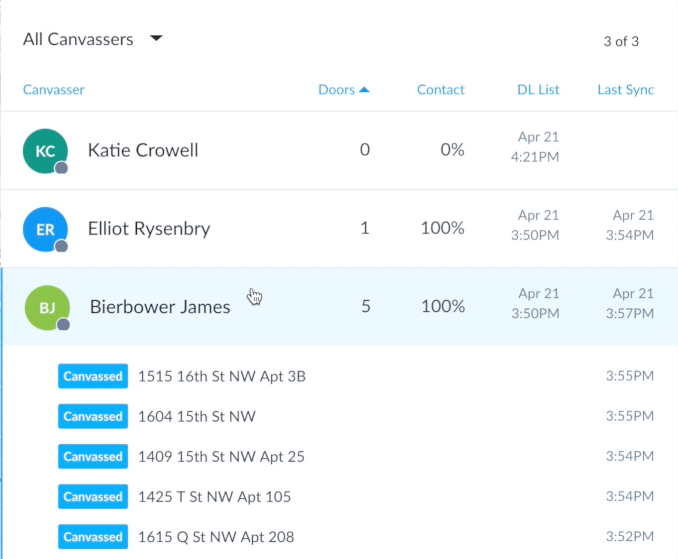Image resolution: width=678 pixels, height=559 pixels.
Task: Sort by DL List column
Action: 538,89
